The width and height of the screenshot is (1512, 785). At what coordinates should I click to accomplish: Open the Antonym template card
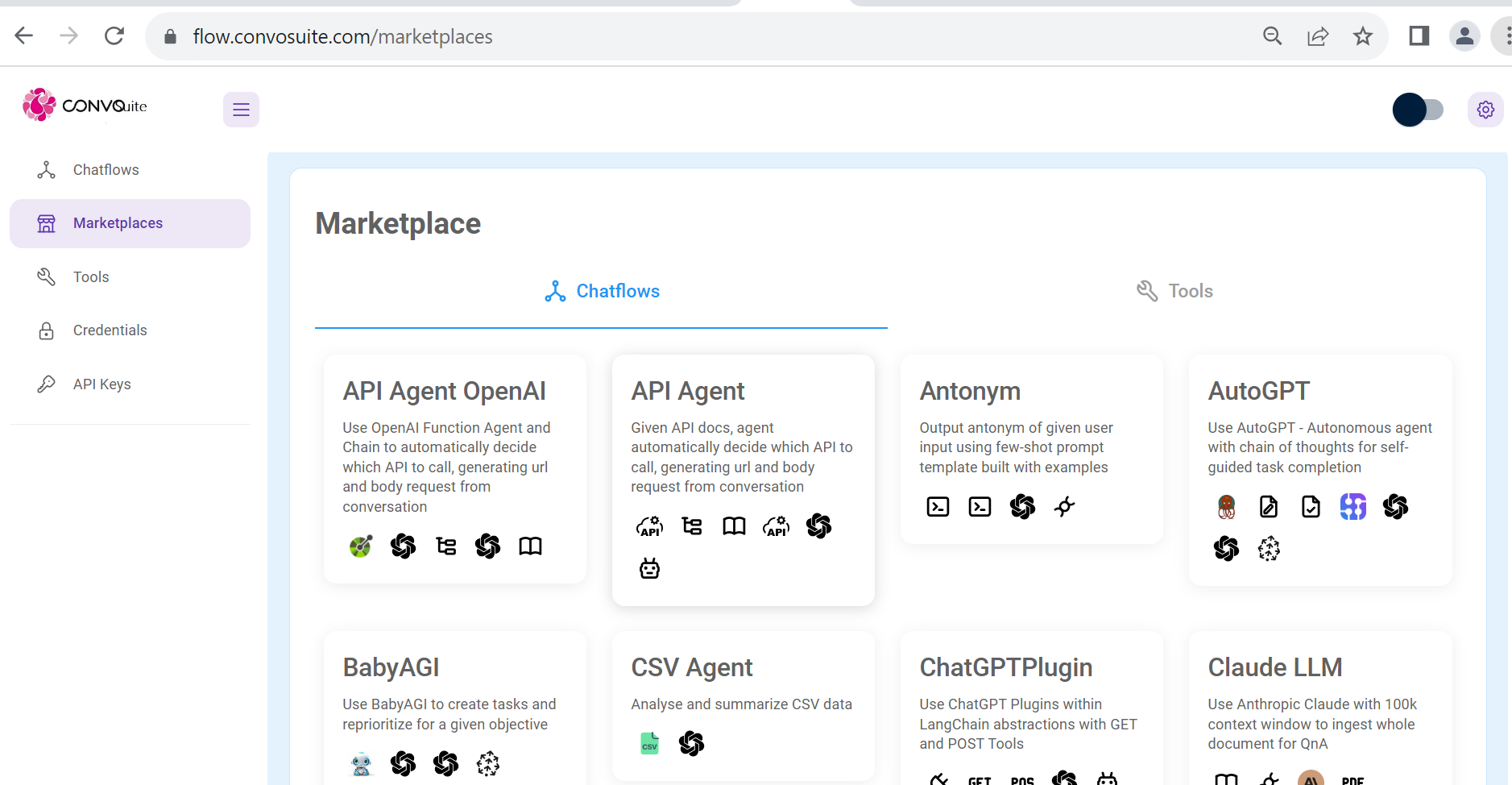pos(1031,449)
